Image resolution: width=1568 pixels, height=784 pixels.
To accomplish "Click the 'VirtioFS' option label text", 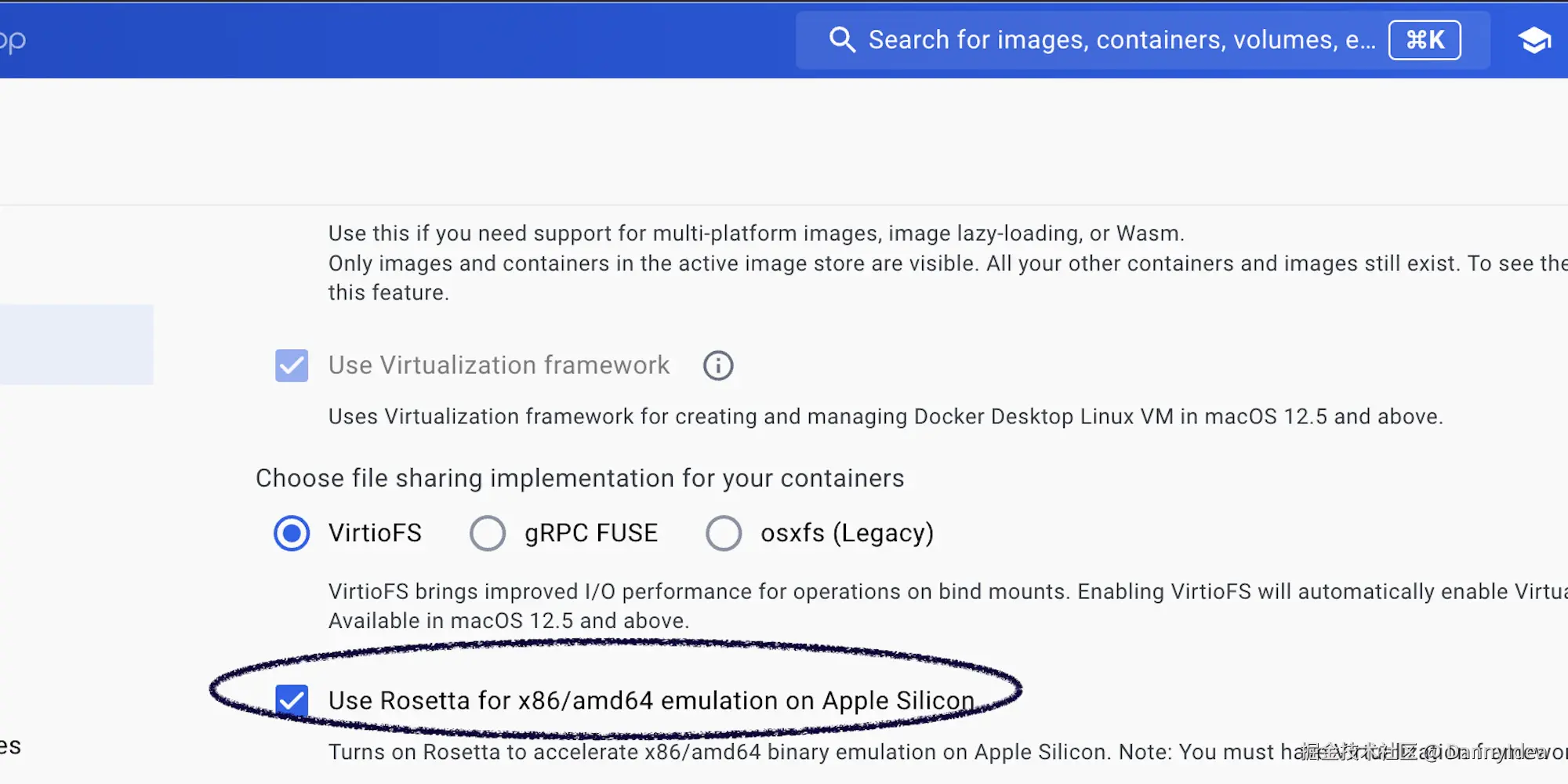I will [x=375, y=533].
